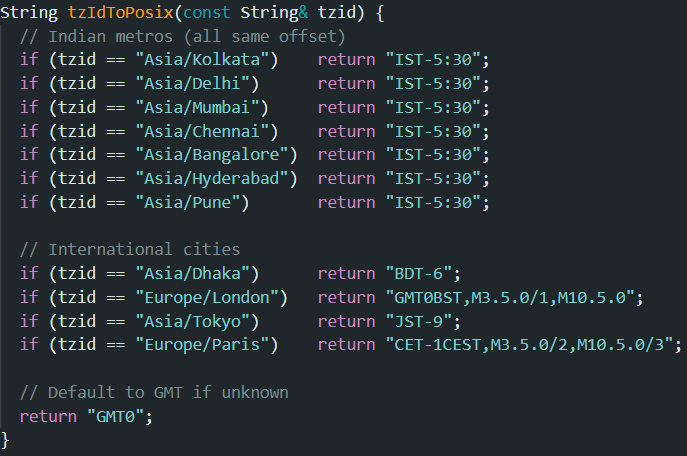Image resolution: width=687 pixels, height=456 pixels.
Task: Click the "Asia/Tokyo" string literal
Action: (197, 321)
